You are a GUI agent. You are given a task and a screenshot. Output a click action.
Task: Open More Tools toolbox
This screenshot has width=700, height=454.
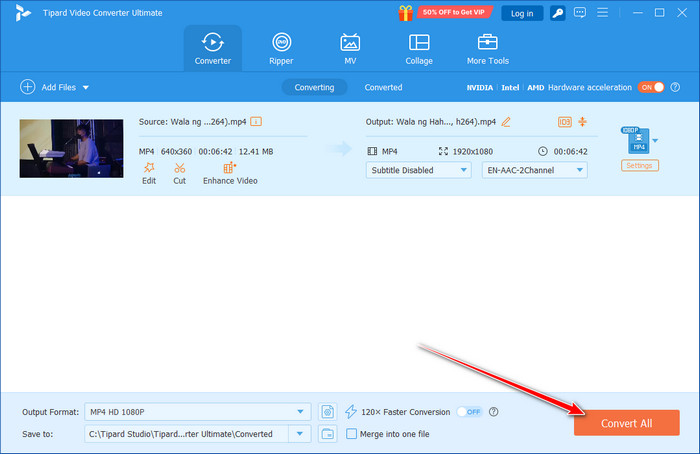(x=489, y=48)
